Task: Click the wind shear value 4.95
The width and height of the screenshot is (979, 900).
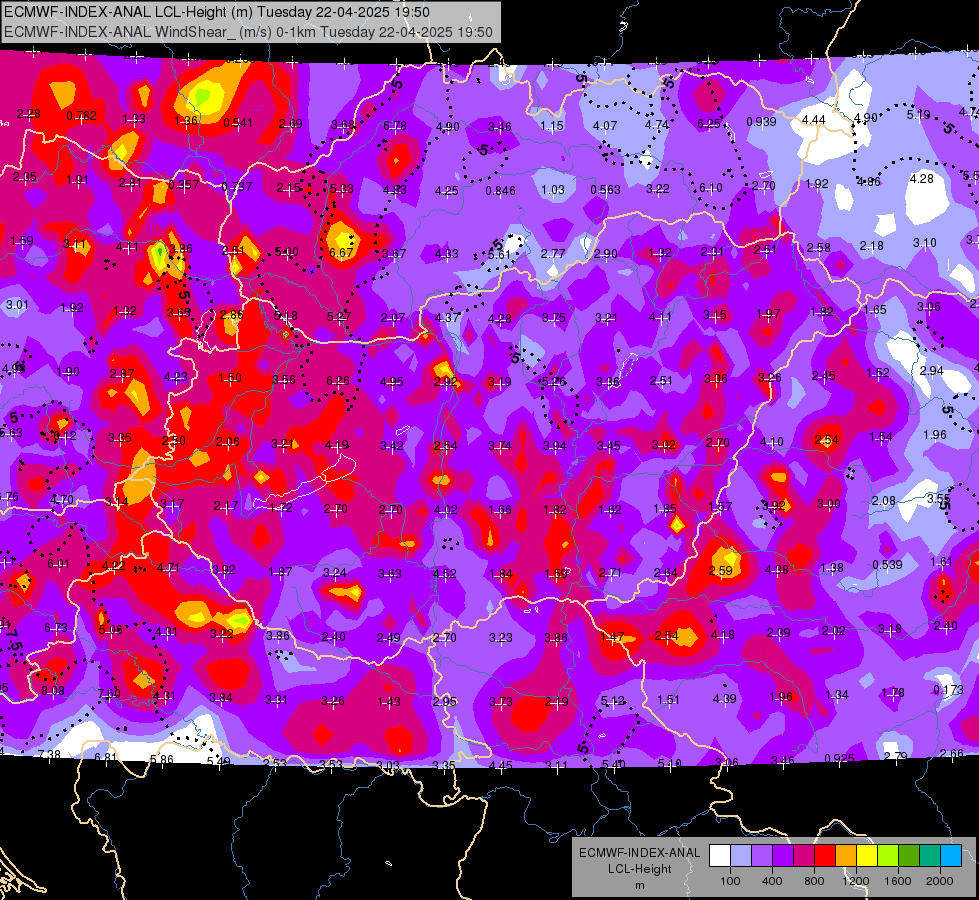Action: point(392,382)
